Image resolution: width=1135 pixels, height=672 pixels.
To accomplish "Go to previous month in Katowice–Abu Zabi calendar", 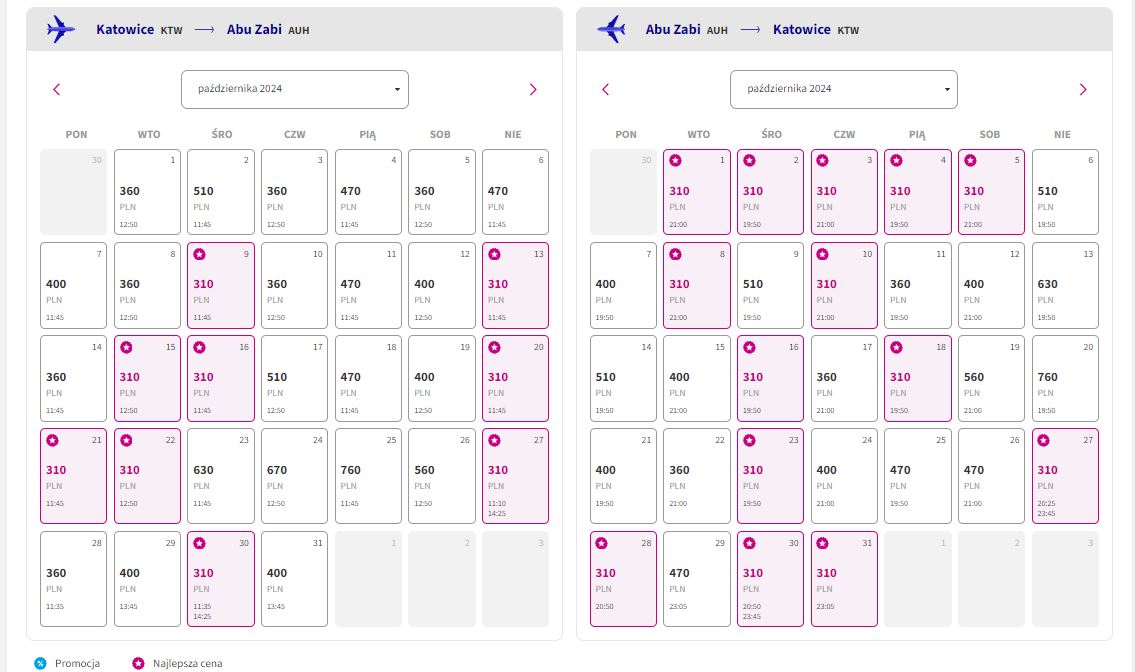I will tap(56, 89).
